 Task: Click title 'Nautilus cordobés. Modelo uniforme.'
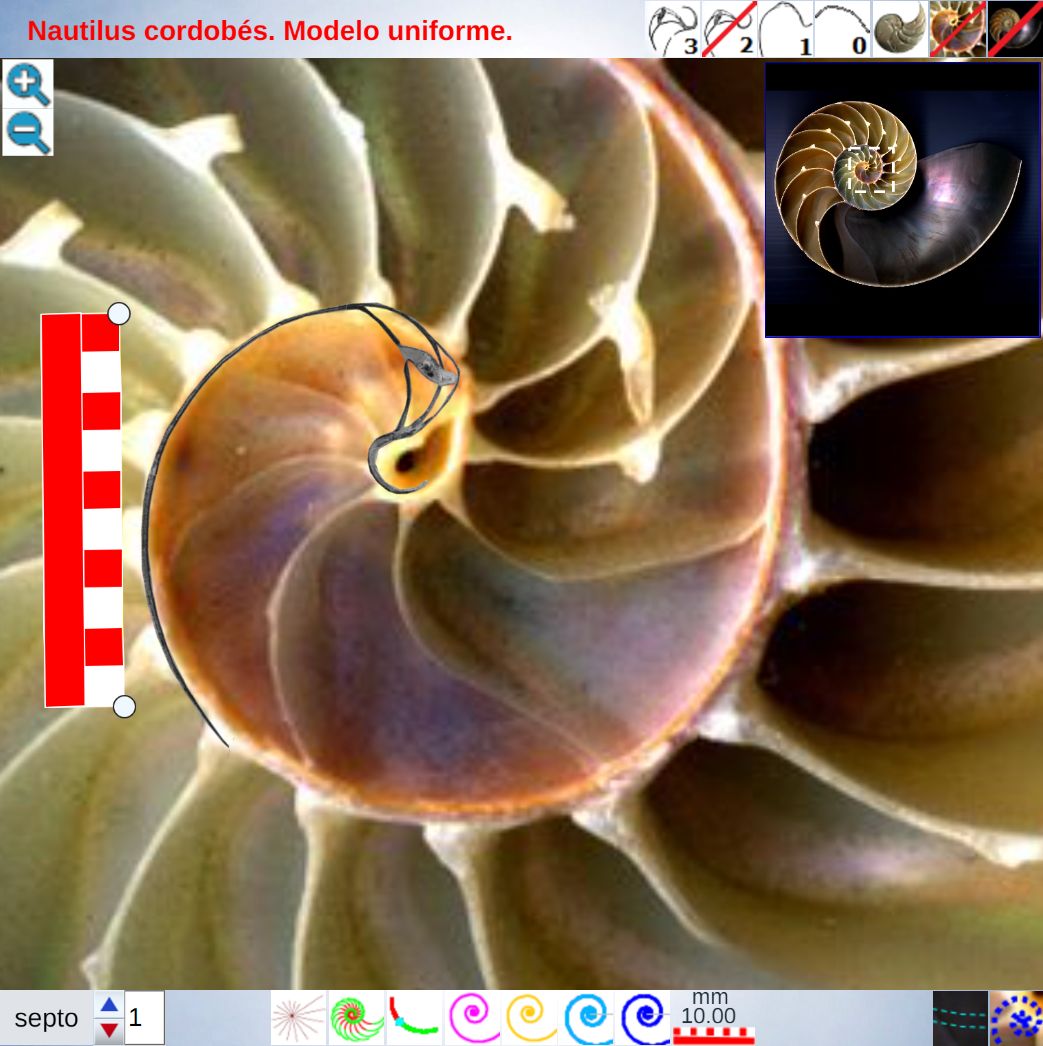[x=269, y=31]
